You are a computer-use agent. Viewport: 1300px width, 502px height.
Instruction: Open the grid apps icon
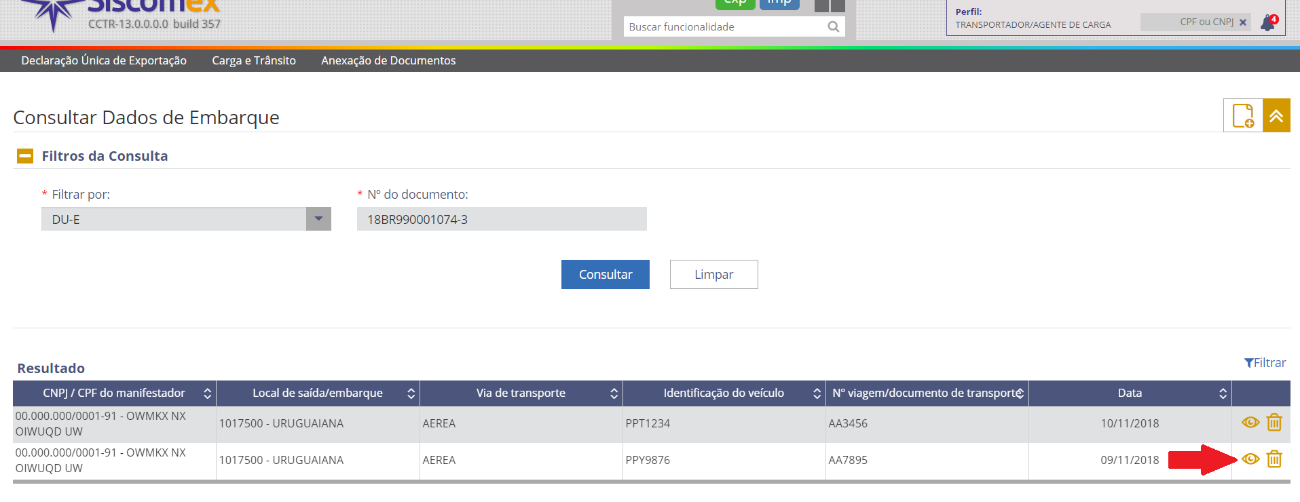(829, 4)
